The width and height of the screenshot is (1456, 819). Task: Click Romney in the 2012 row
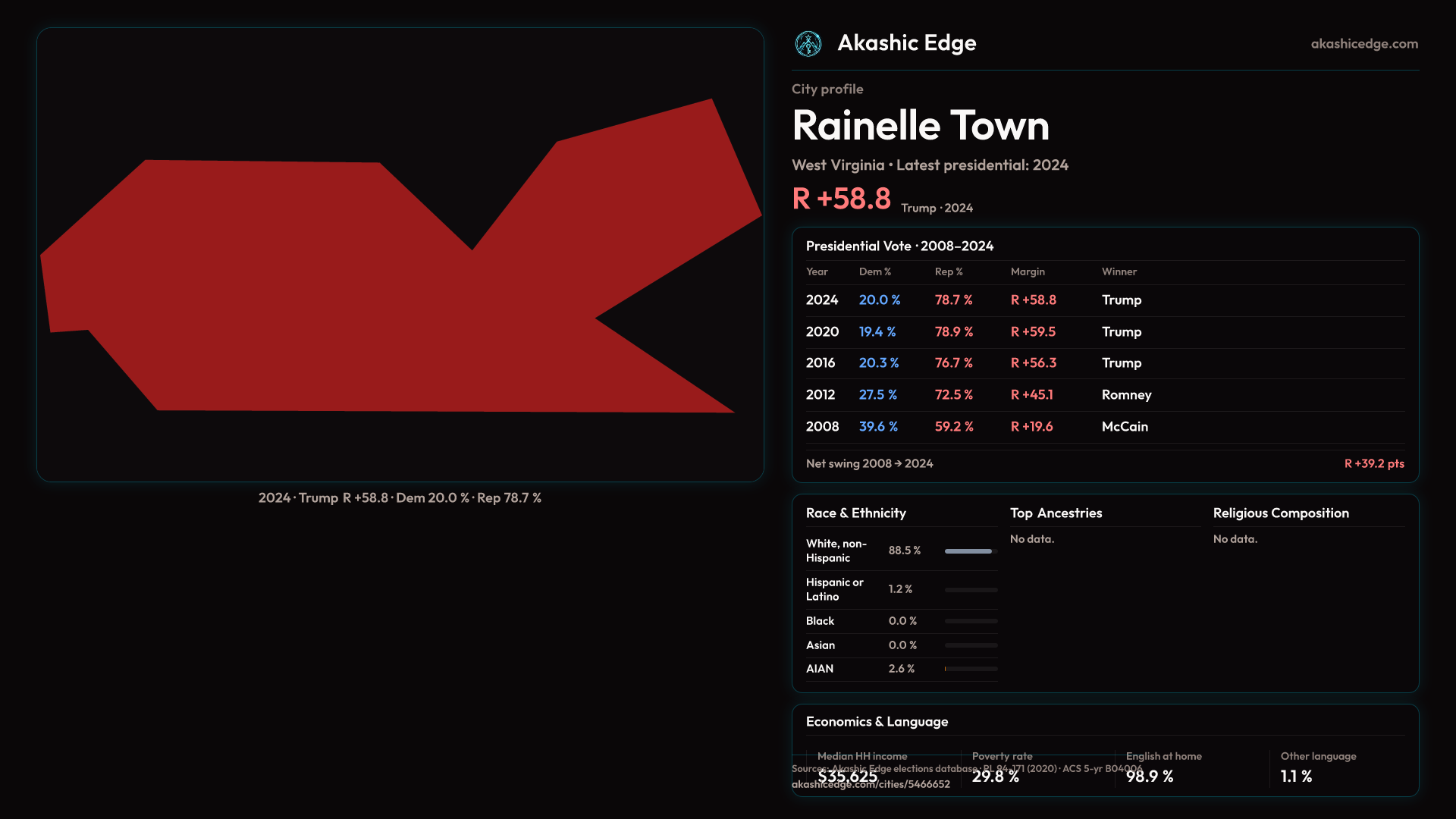[x=1125, y=395]
